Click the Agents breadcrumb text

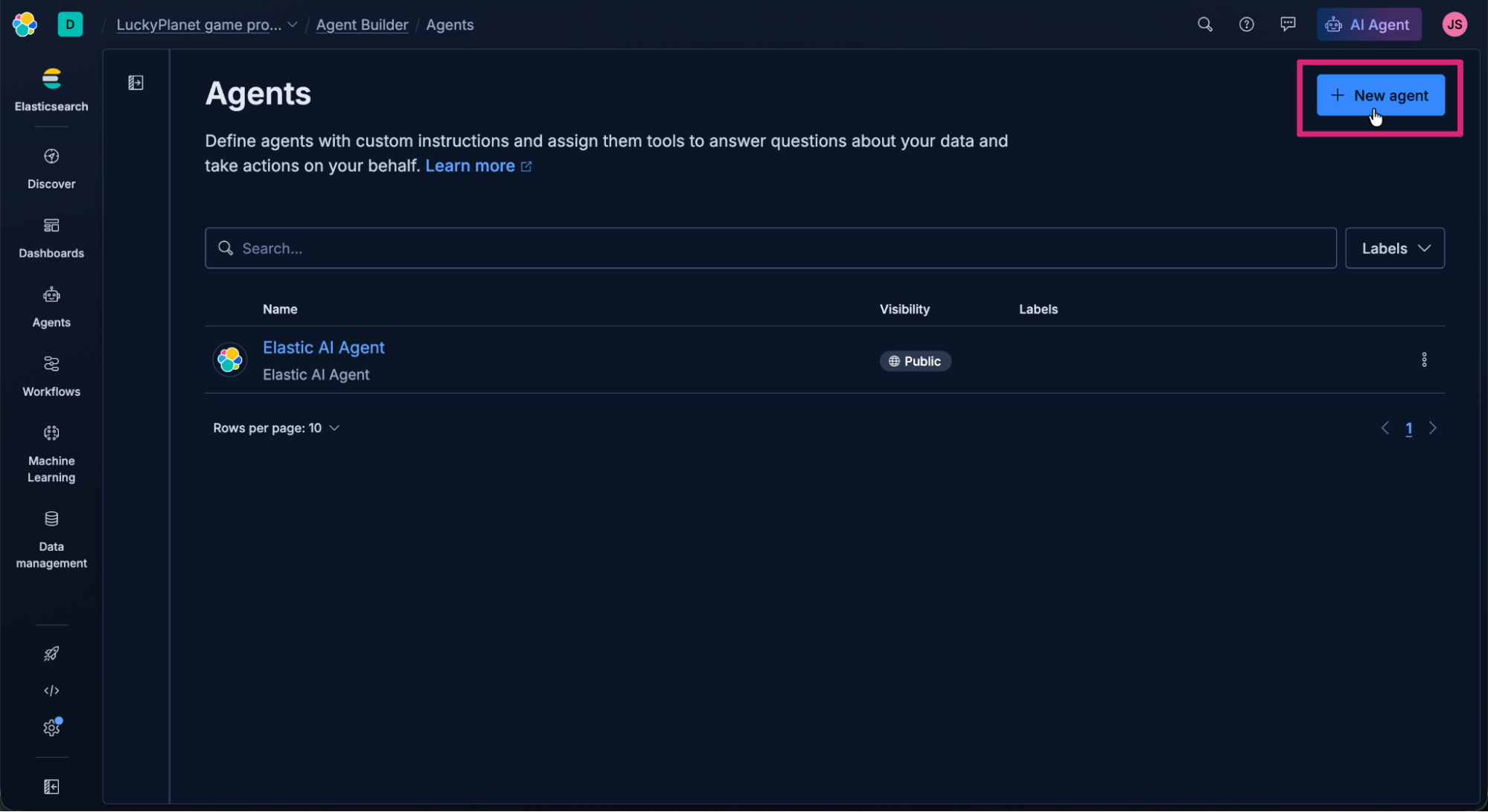[x=450, y=25]
